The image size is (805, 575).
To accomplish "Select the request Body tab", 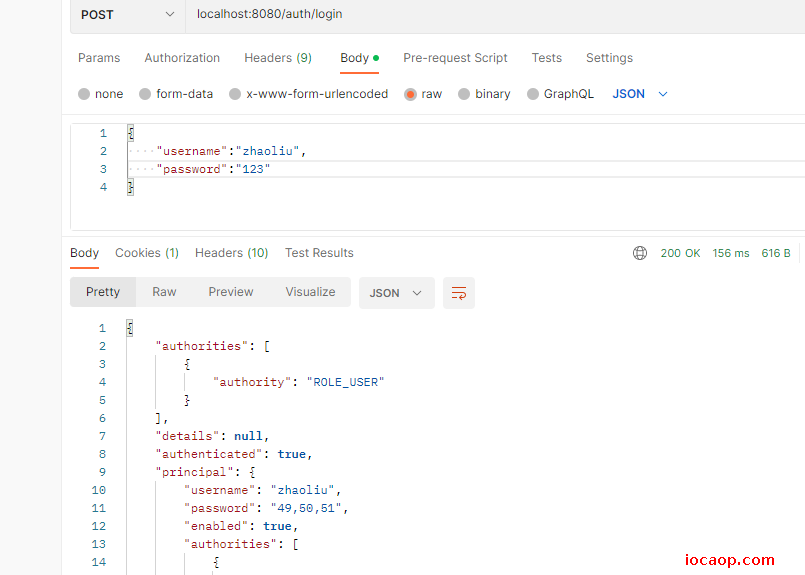I will 359,58.
